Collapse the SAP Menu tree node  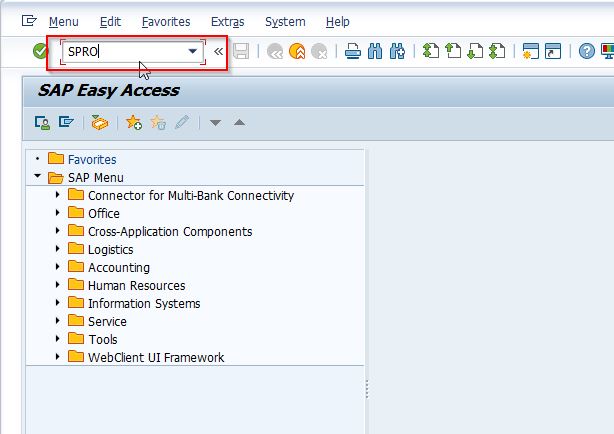coord(38,176)
